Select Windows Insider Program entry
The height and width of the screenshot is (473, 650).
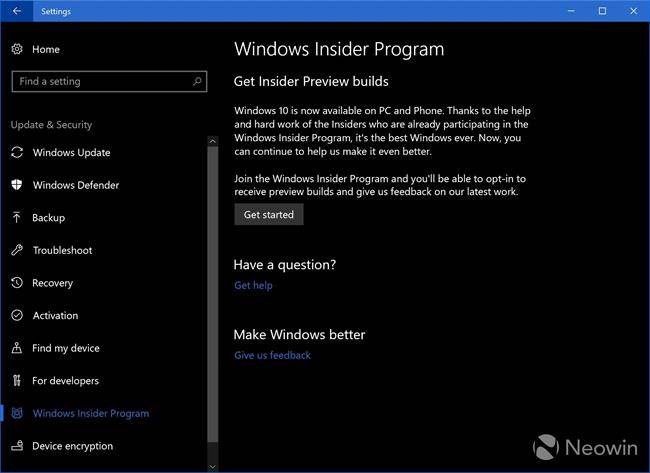pos(91,413)
